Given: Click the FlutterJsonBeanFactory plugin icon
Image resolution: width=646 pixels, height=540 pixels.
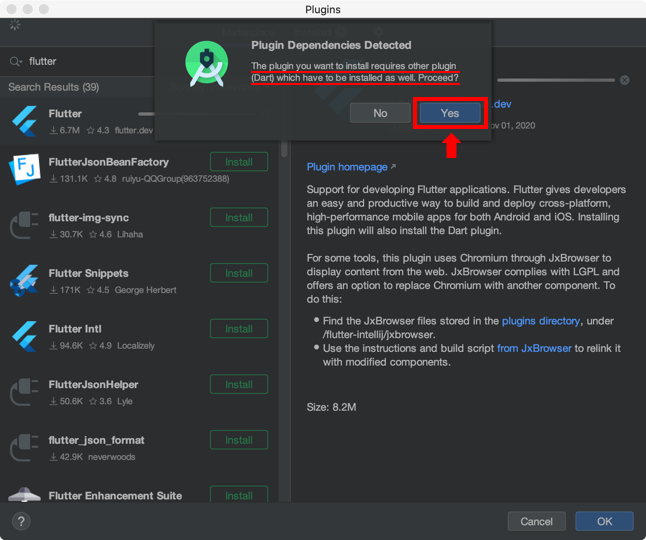Looking at the screenshot, I should click(25, 169).
